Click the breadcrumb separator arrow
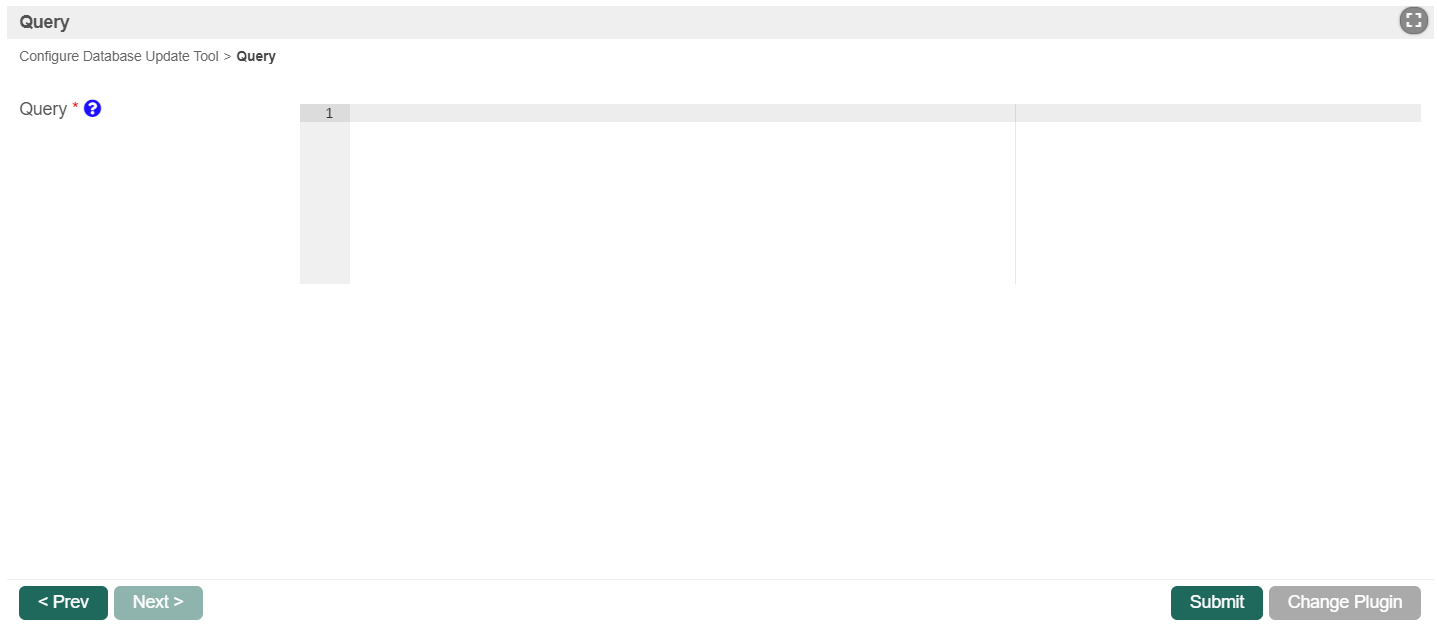Screen dimensions: 1437x635 click(227, 57)
